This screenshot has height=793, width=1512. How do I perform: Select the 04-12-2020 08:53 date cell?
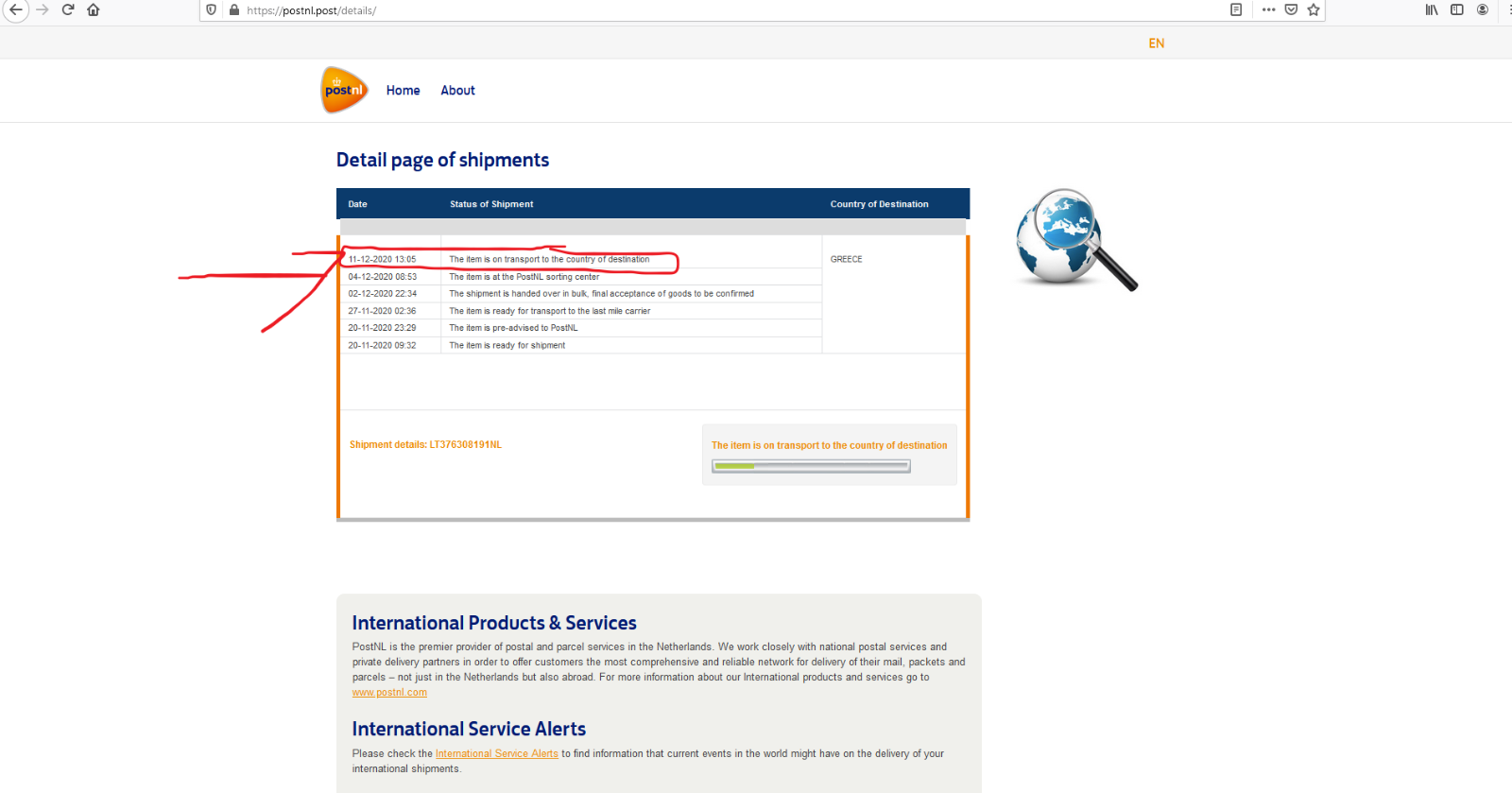click(382, 277)
